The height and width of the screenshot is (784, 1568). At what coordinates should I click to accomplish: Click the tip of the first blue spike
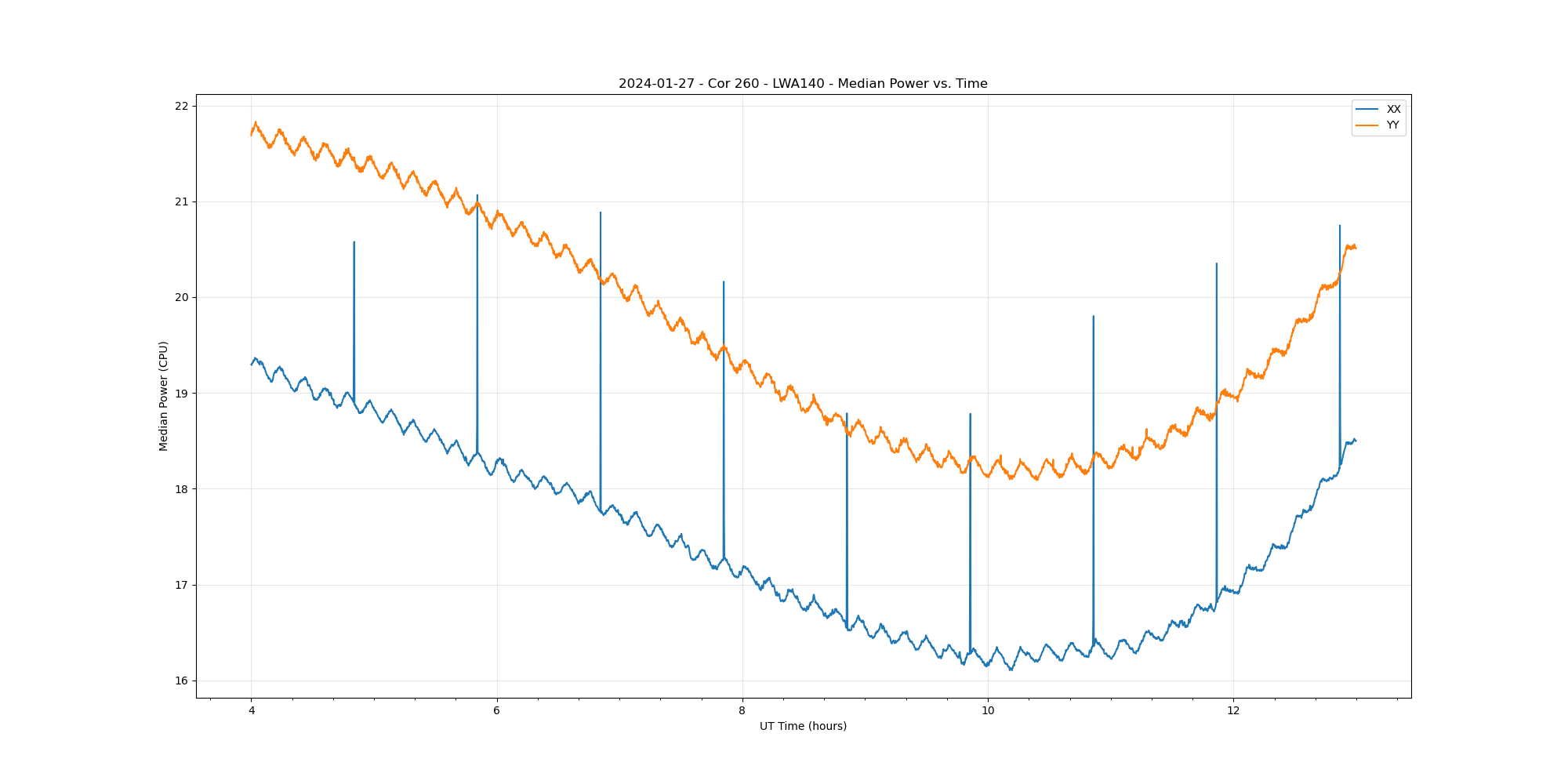354,242
